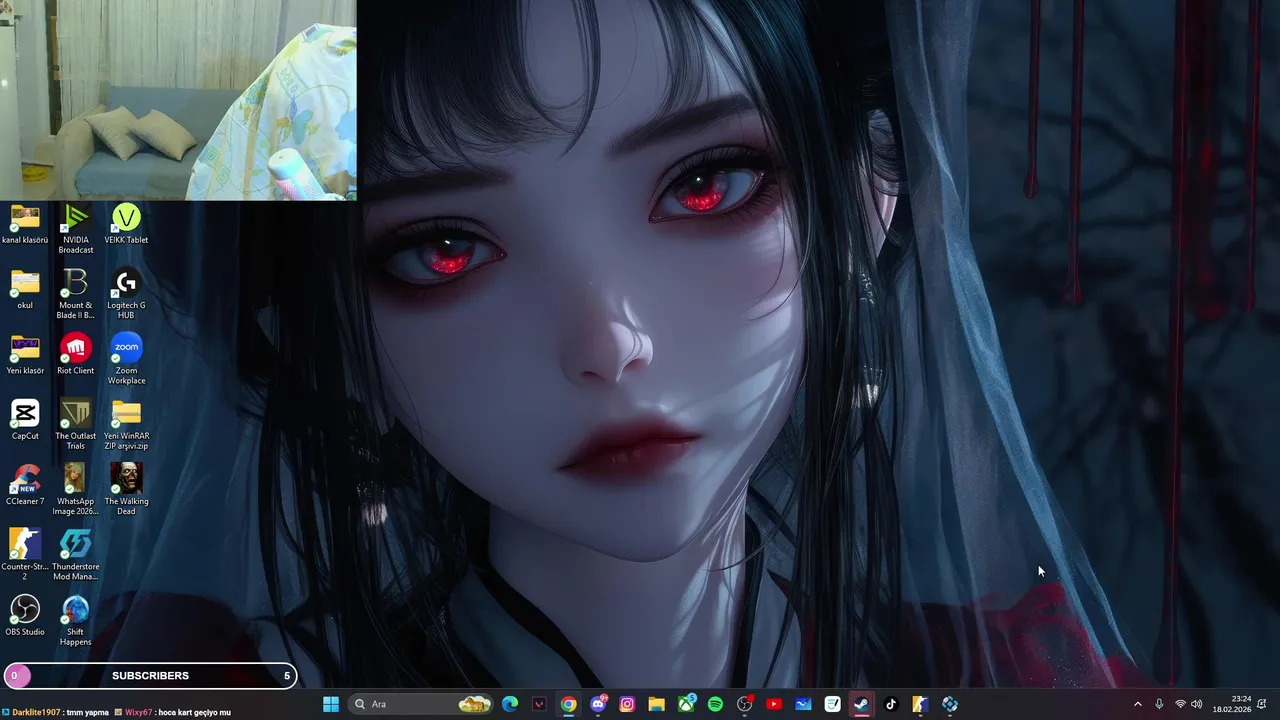1280x720 pixels.
Task: Open the Xbox app from taskbar
Action: coord(686,704)
